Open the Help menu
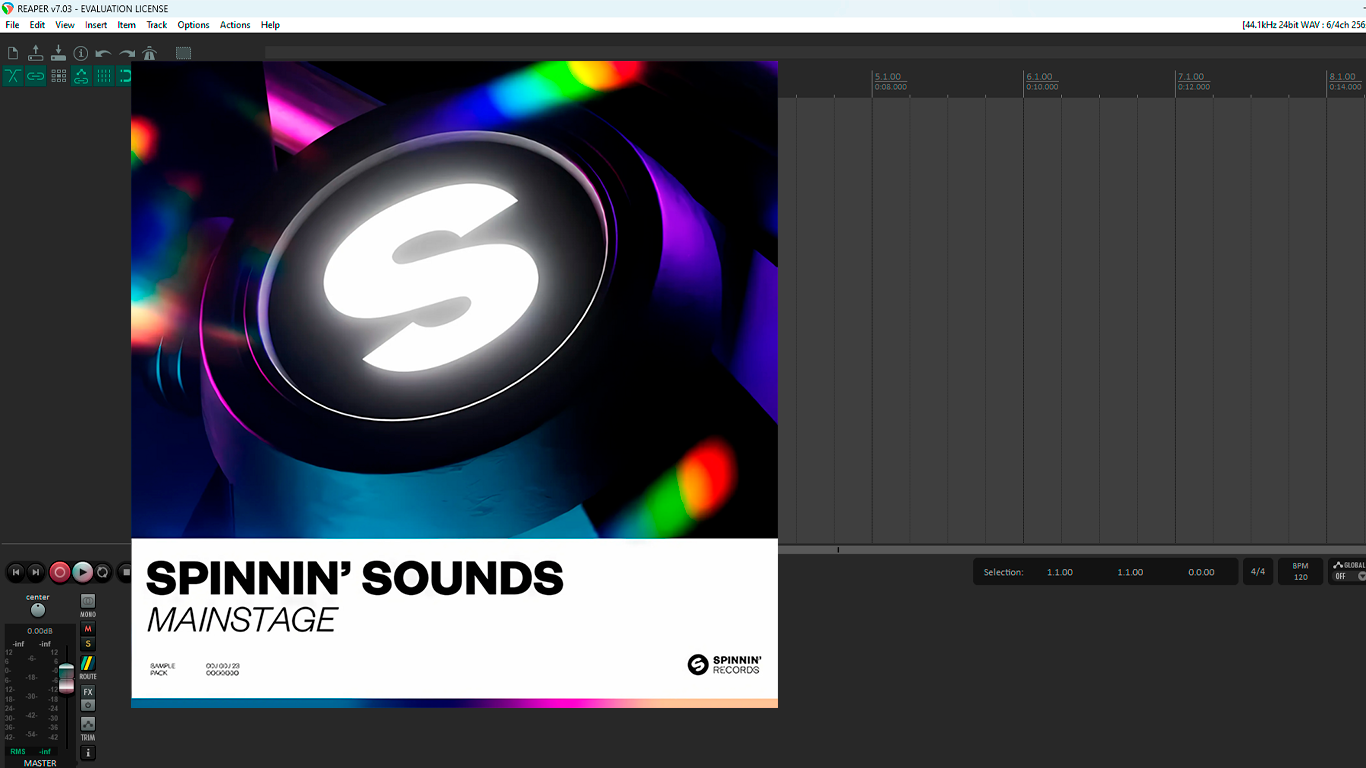1366x768 pixels. [x=270, y=25]
